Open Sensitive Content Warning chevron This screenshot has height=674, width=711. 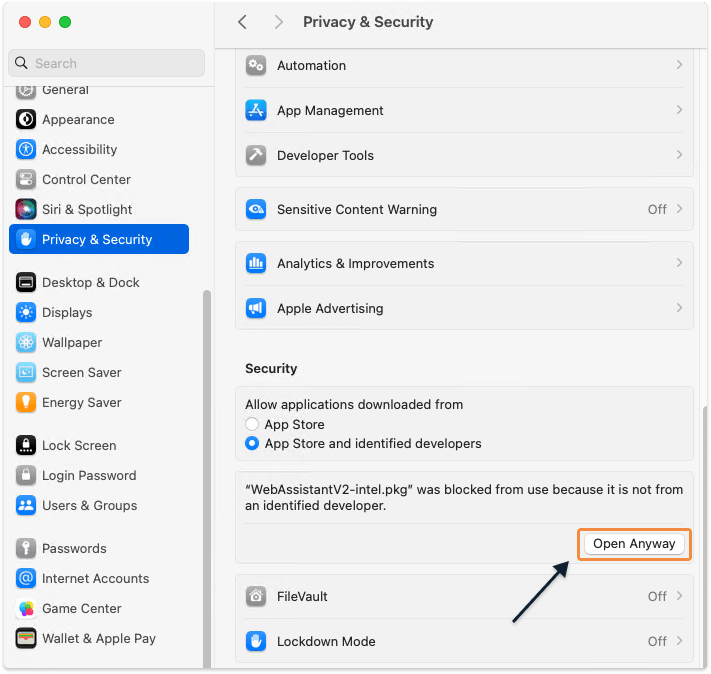tap(679, 209)
